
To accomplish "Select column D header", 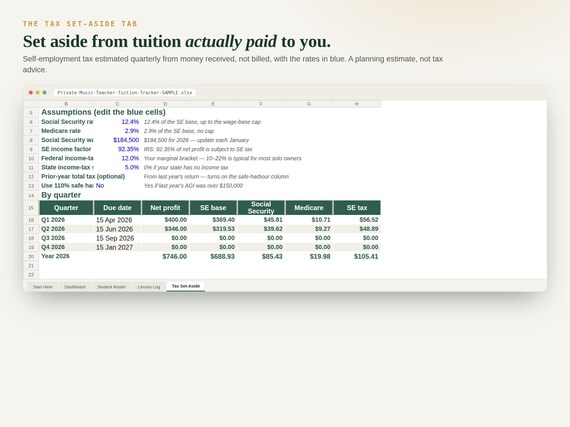I will coord(165,104).
